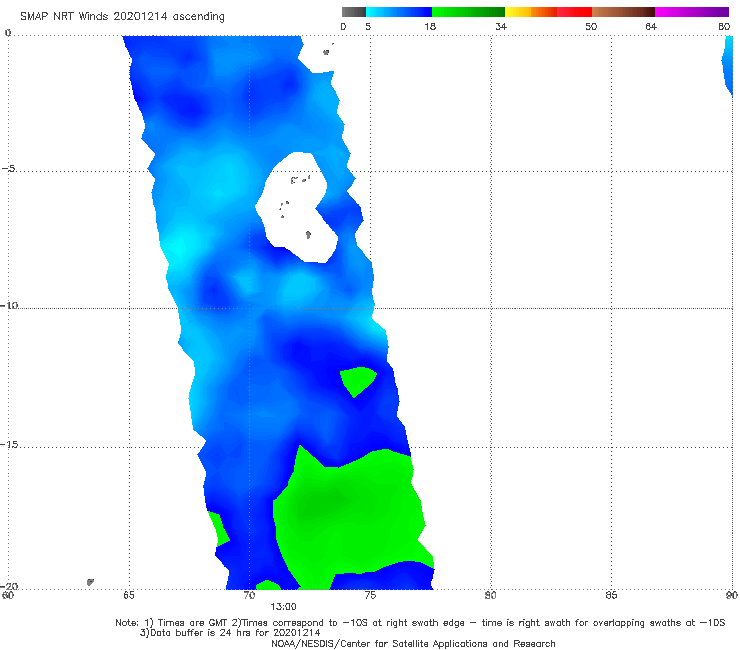
Task: Click the note line '3)Data buffer is 24 hrs'
Action: [230, 633]
